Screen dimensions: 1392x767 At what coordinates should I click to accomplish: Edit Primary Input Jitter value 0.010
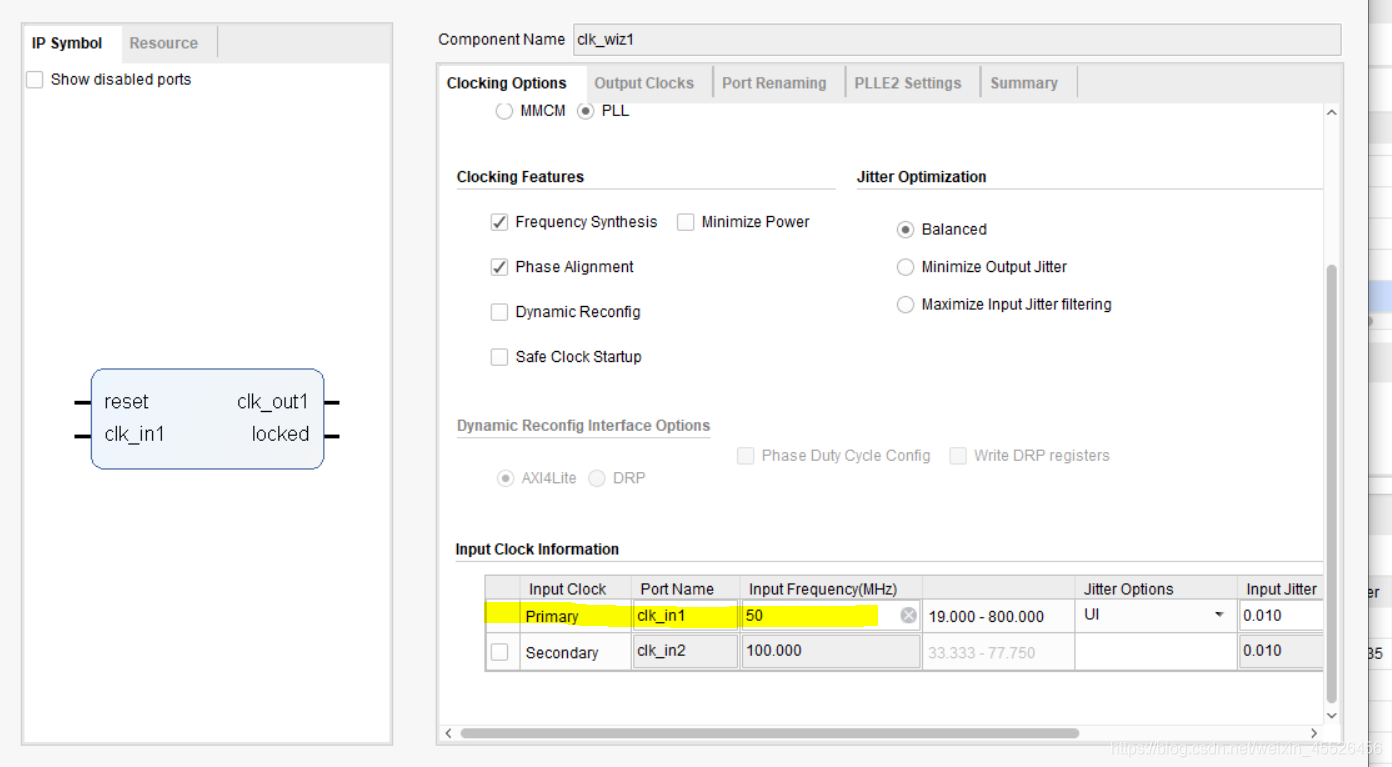point(1282,616)
